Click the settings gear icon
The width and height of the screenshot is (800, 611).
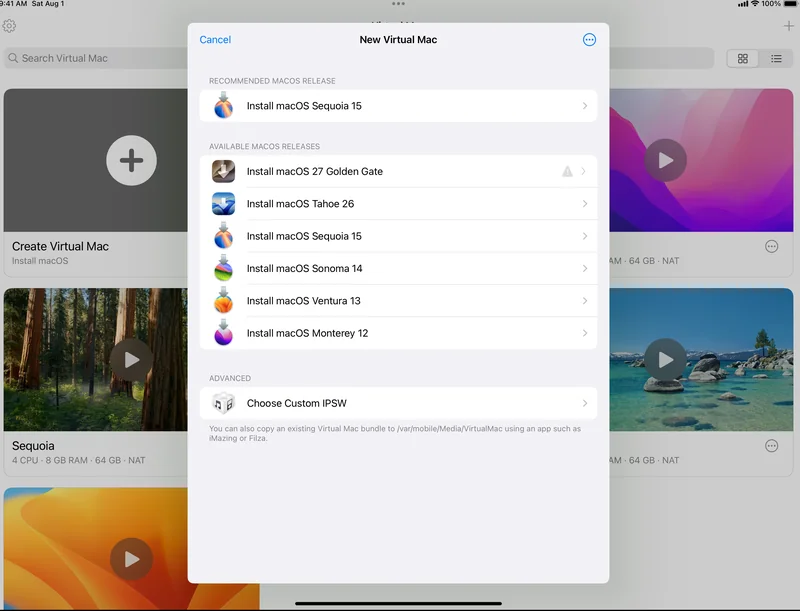point(9,26)
